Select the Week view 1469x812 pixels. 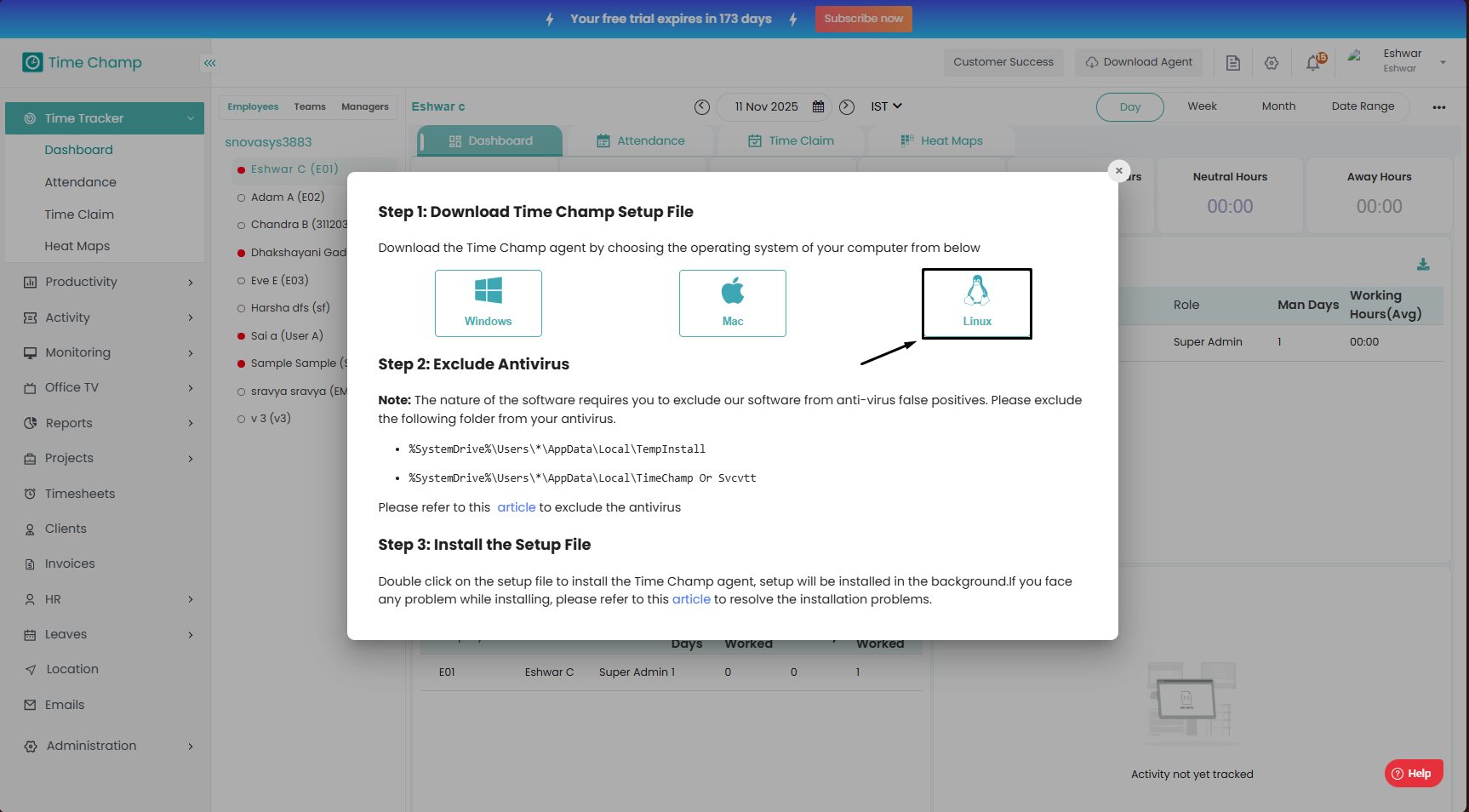[1203, 106]
